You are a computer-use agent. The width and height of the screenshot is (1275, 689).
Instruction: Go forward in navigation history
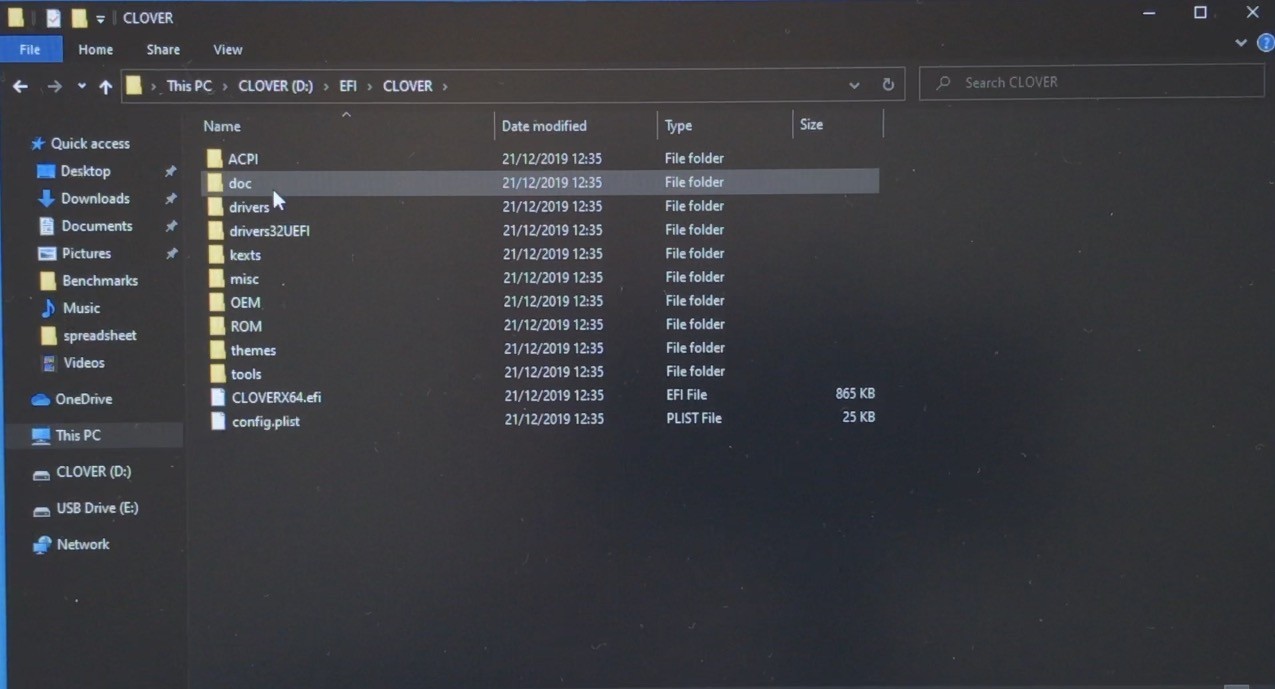[54, 87]
